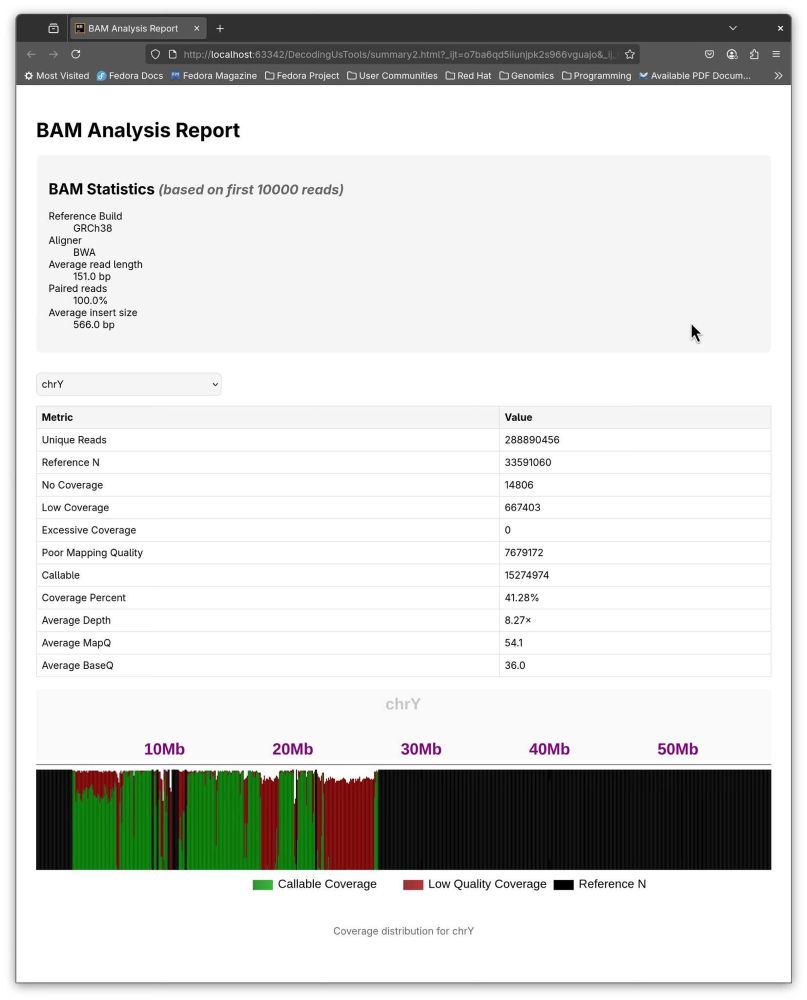Click the Callable Coverage legend swatch
The image size is (807, 1000).
point(262,885)
